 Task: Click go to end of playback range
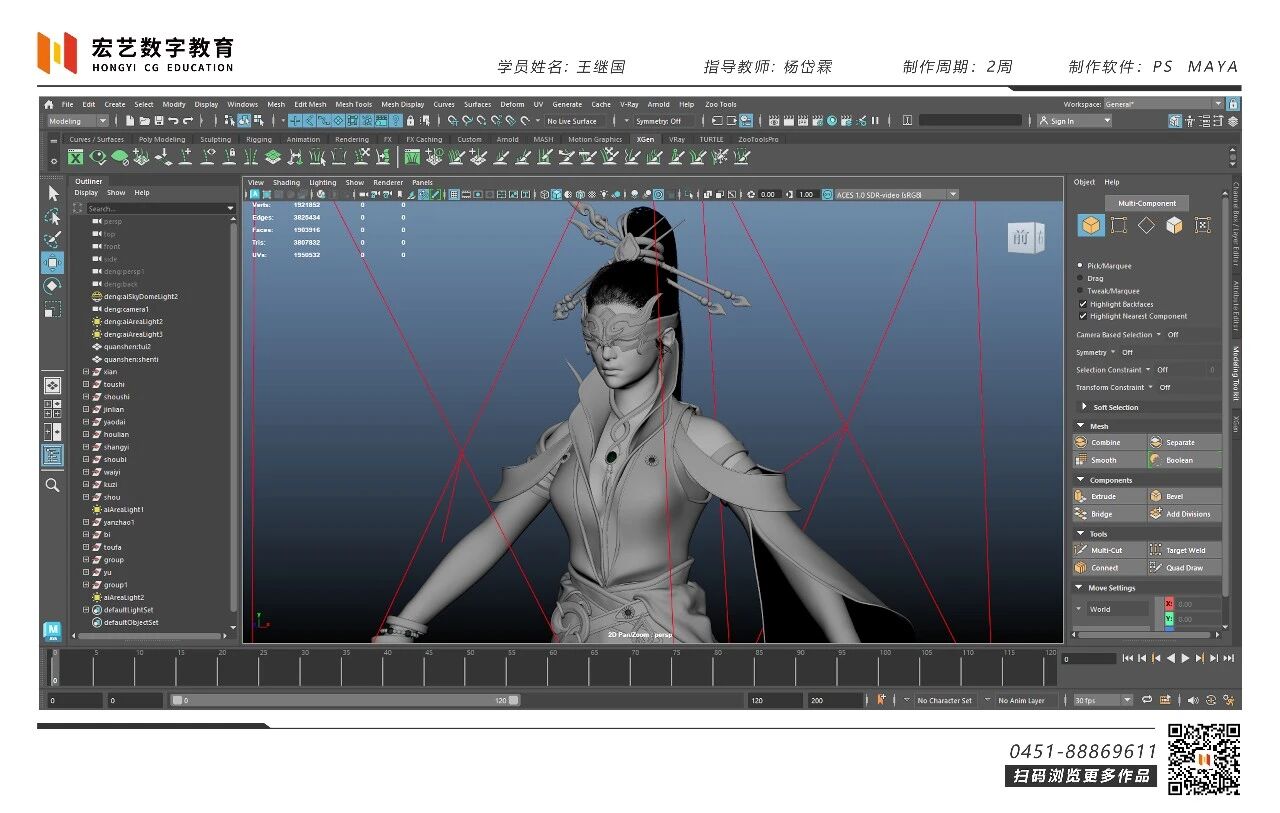pyautogui.click(x=1229, y=658)
